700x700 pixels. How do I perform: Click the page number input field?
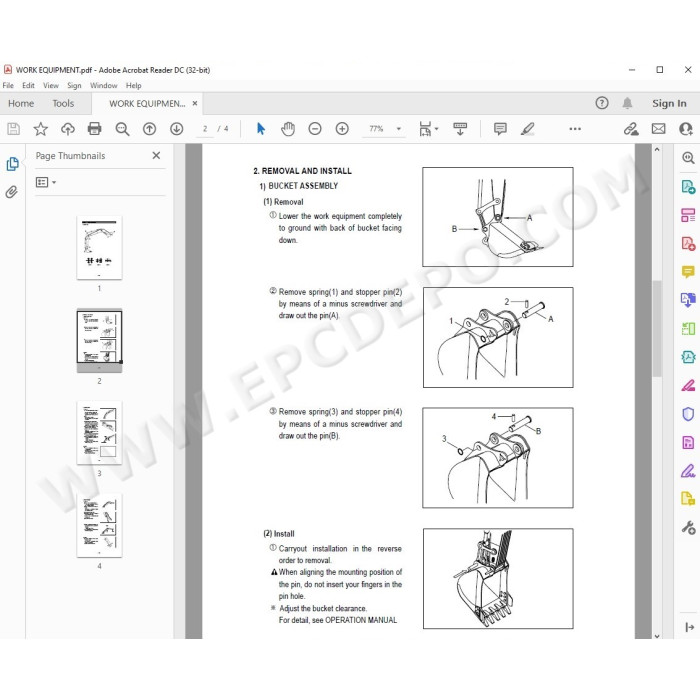pos(205,129)
